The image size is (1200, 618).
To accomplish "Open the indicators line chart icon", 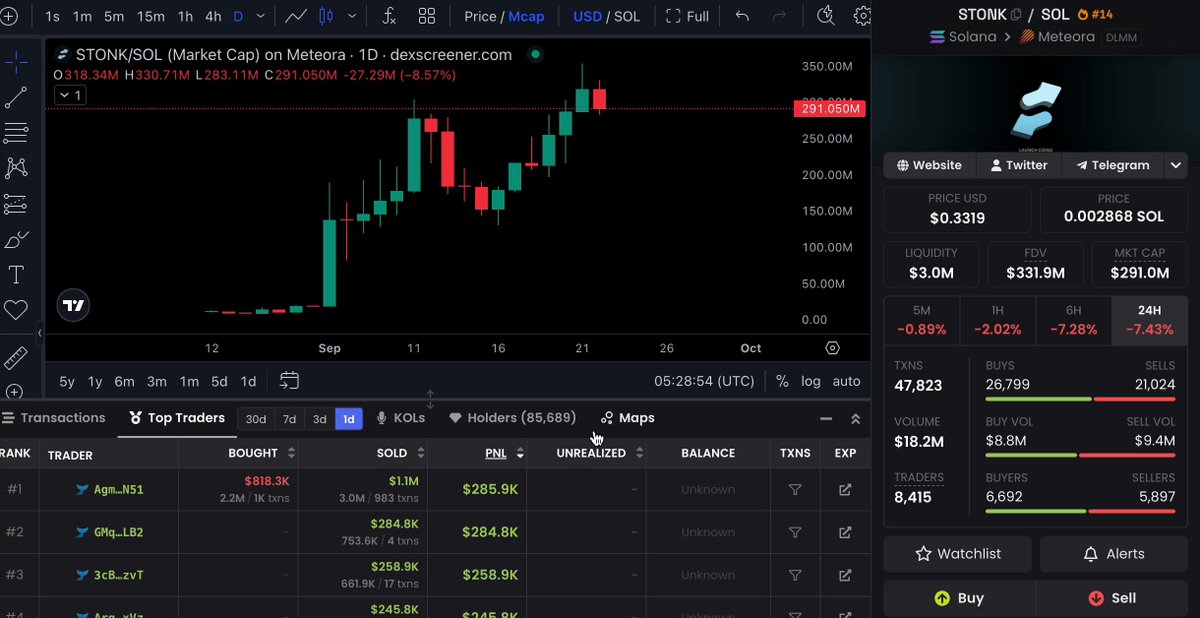I will 295,16.
